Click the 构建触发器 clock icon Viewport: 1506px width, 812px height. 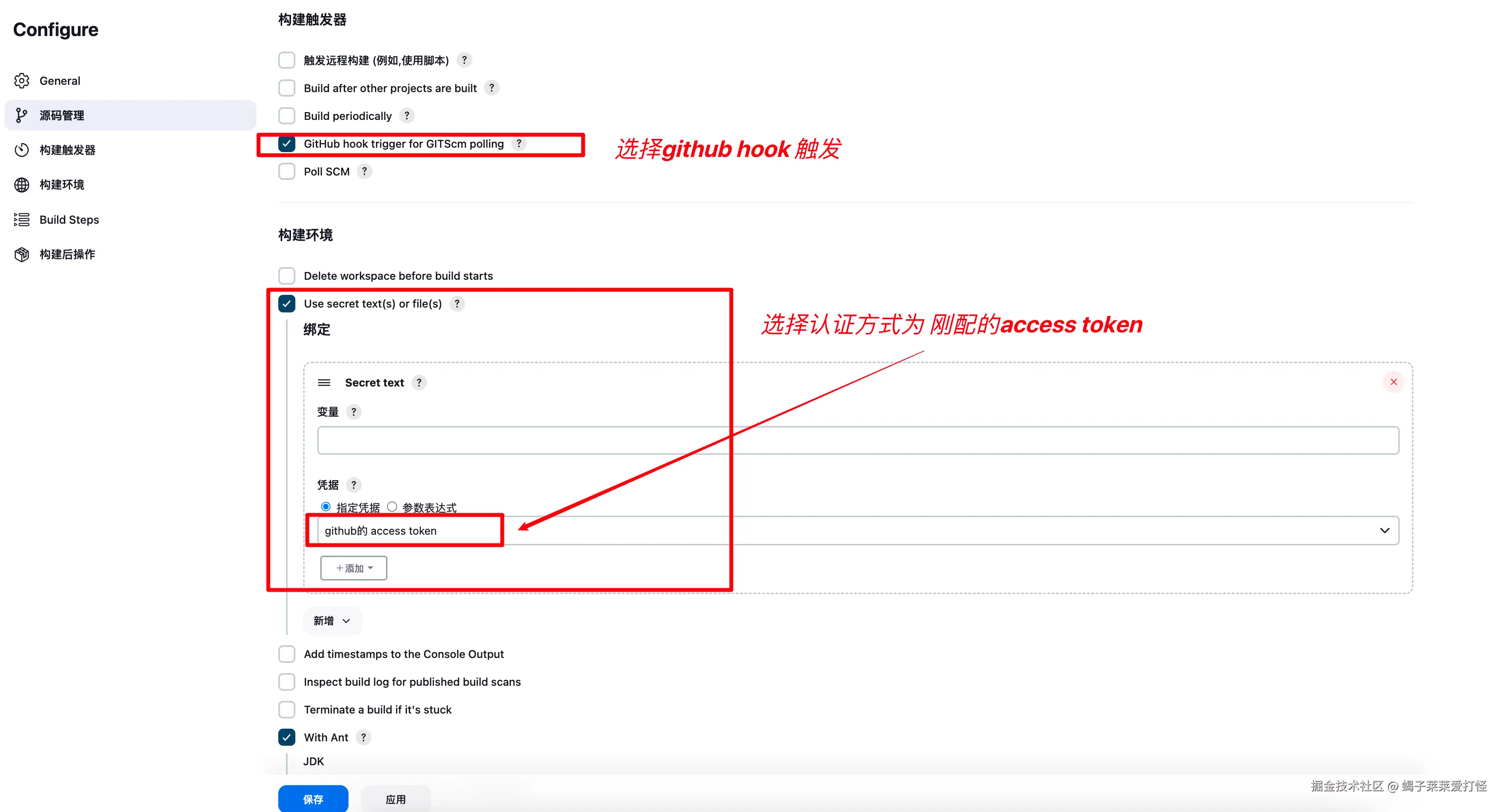click(x=21, y=150)
